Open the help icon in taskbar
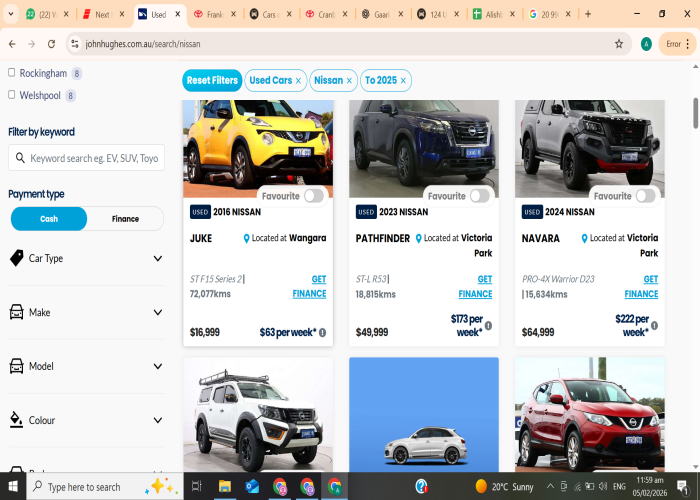This screenshot has width=700, height=500. (x=421, y=486)
